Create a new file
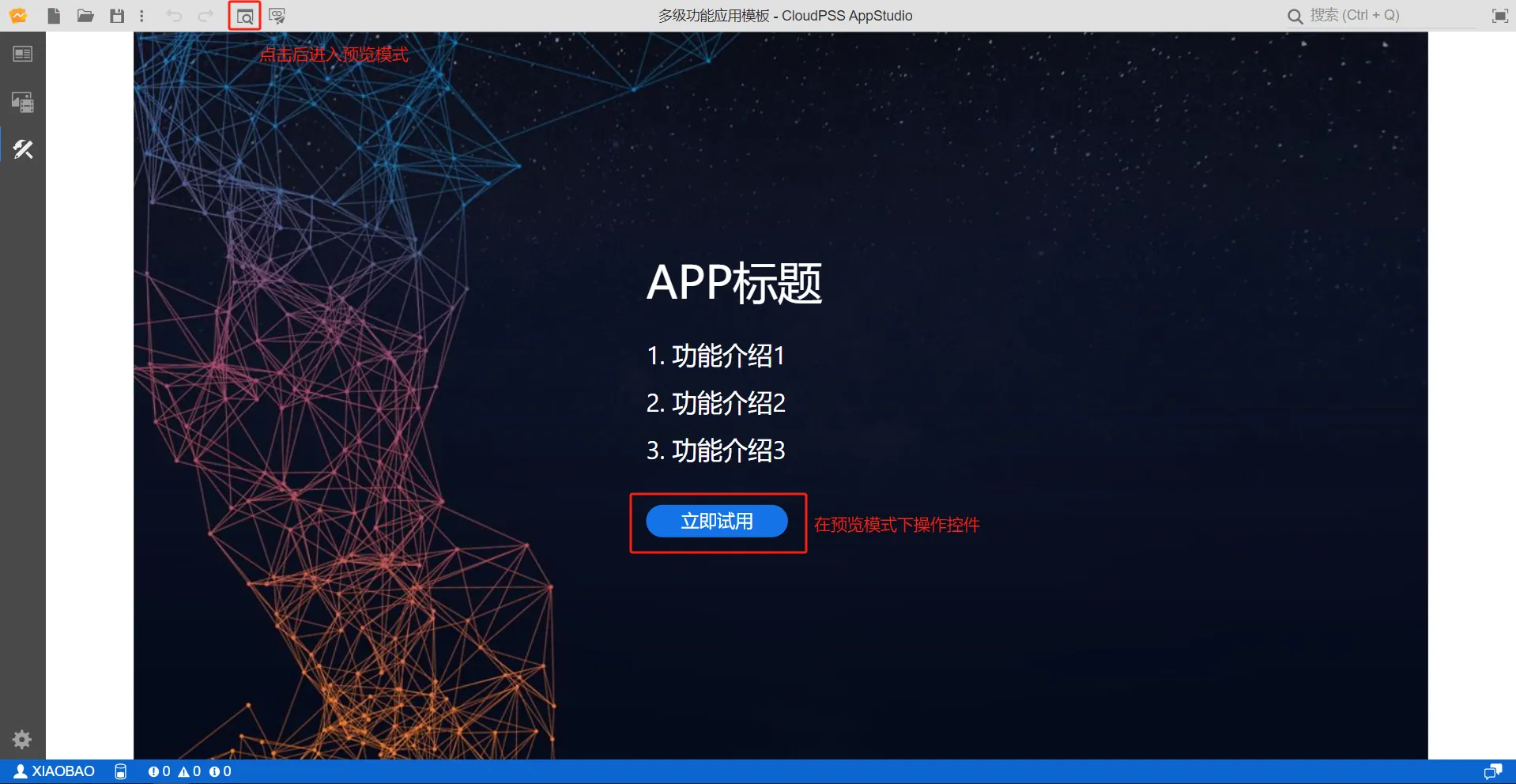1516x784 pixels. click(54, 16)
